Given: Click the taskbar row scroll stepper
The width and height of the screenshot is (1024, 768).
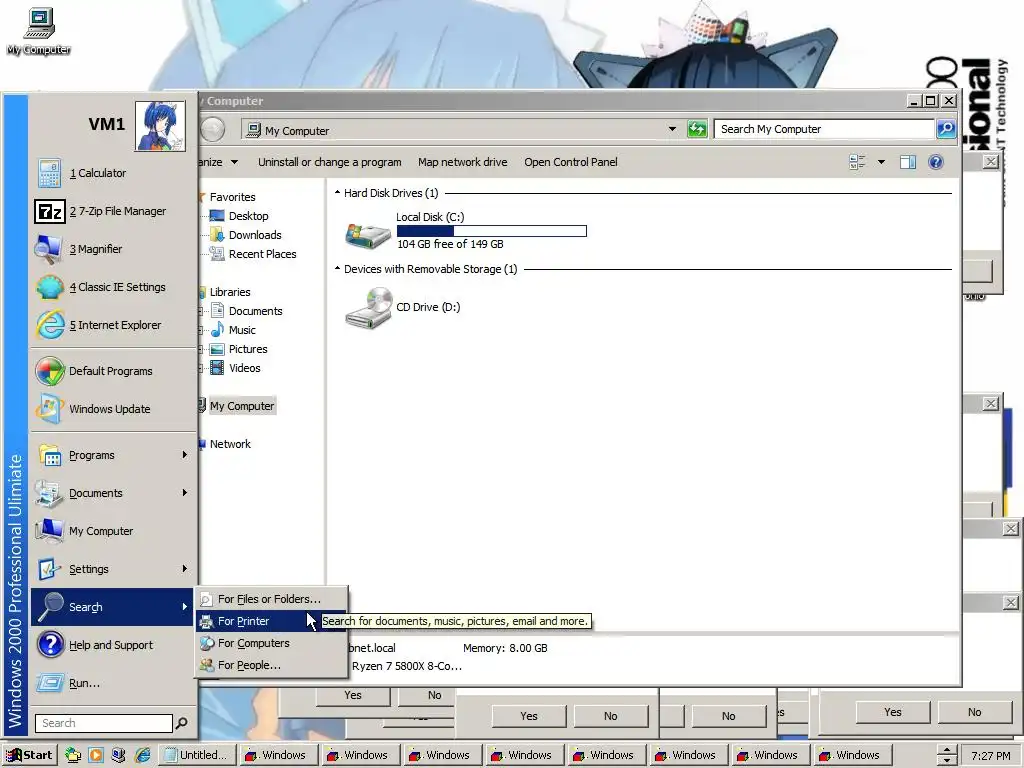Looking at the screenshot, I should [946, 755].
